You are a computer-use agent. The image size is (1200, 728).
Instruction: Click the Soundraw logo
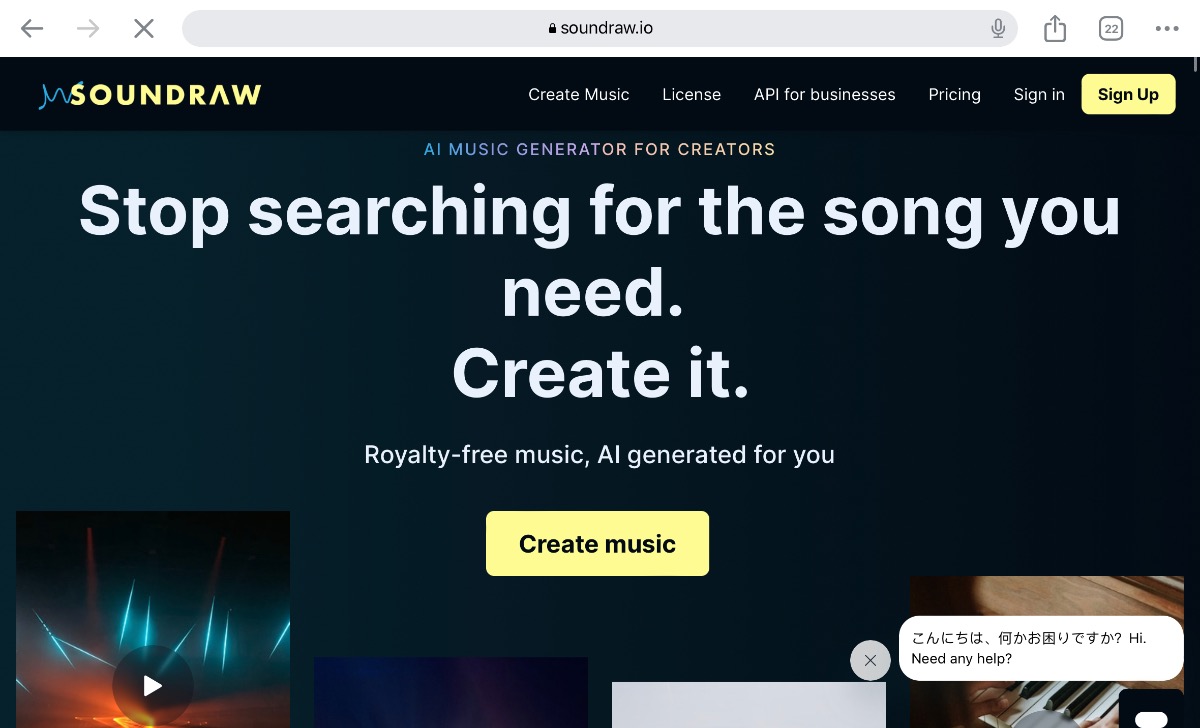click(x=150, y=94)
